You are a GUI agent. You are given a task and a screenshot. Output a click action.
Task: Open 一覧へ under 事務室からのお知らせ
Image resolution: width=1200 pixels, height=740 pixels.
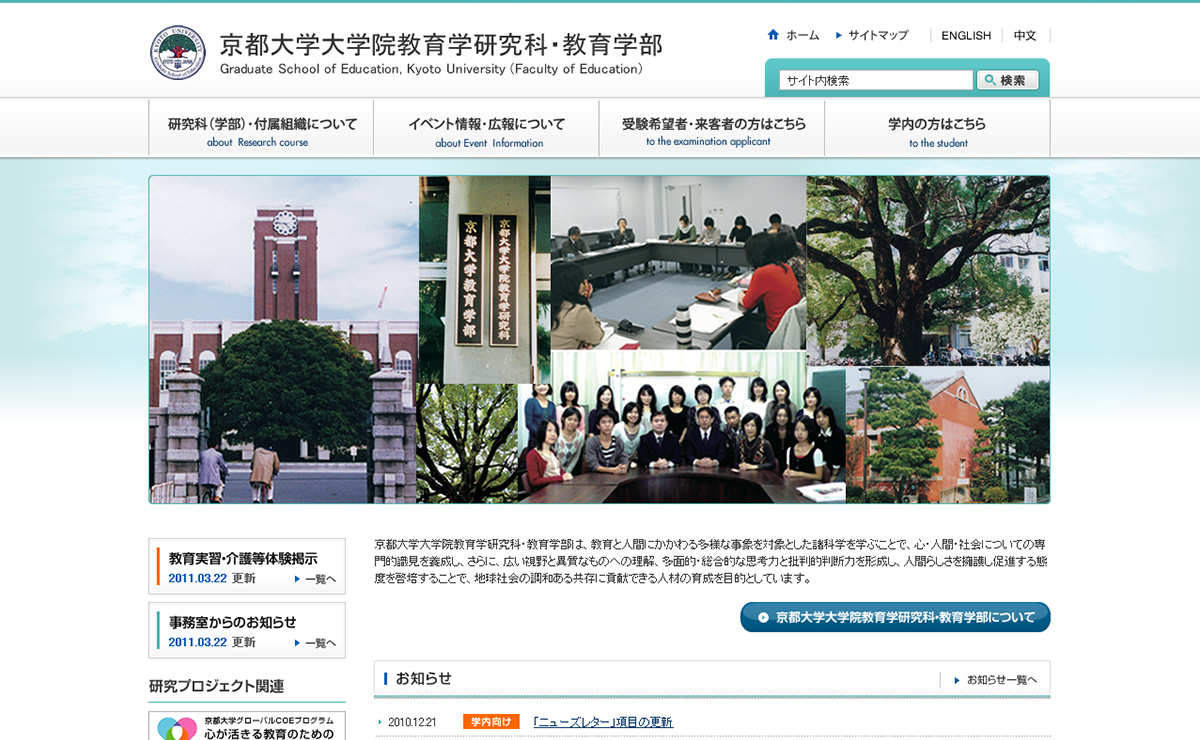[x=316, y=643]
